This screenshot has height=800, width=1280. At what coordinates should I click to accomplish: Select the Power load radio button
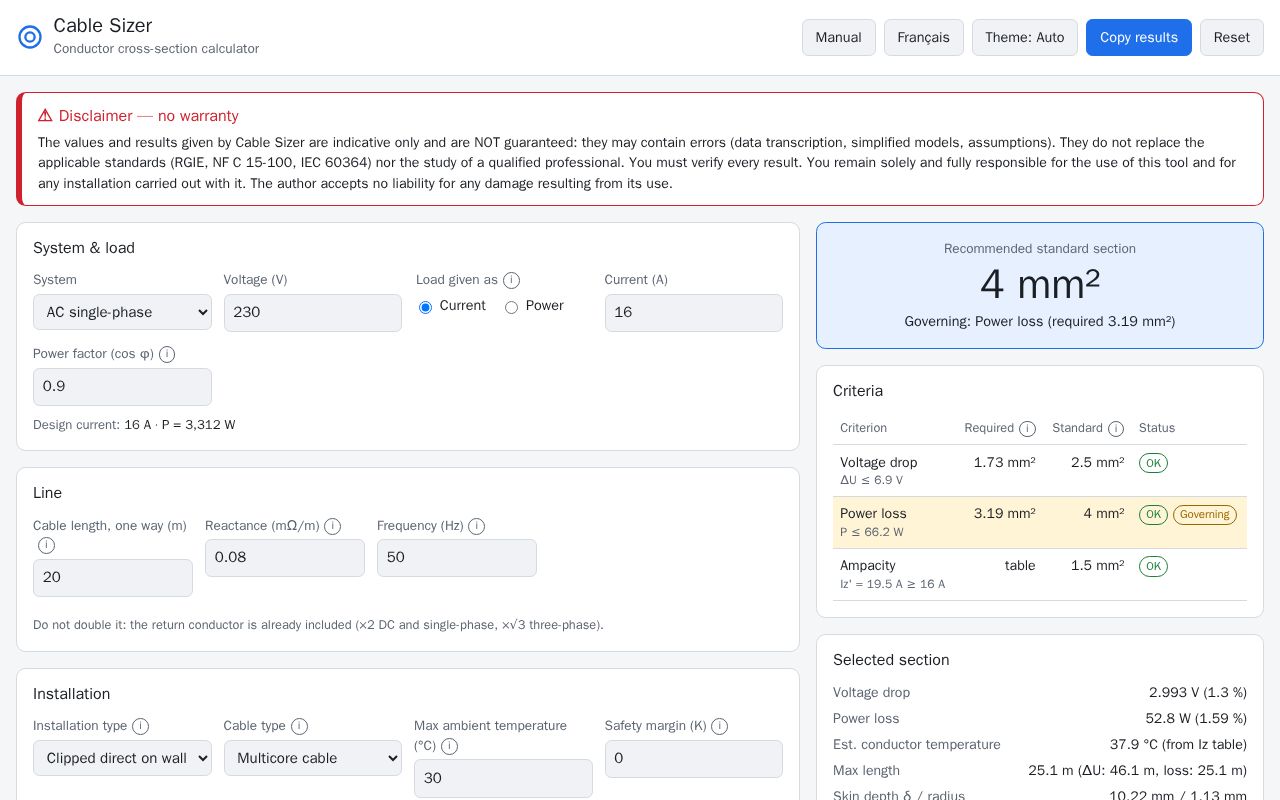[x=511, y=307]
